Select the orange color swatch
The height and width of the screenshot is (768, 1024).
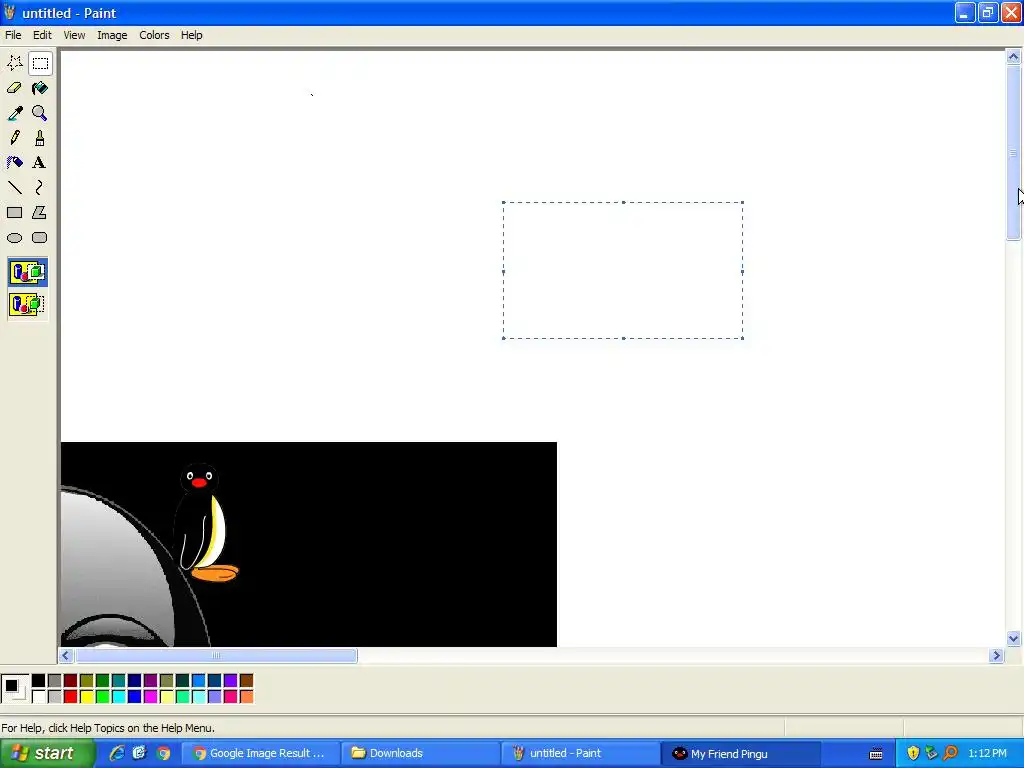tap(246, 697)
